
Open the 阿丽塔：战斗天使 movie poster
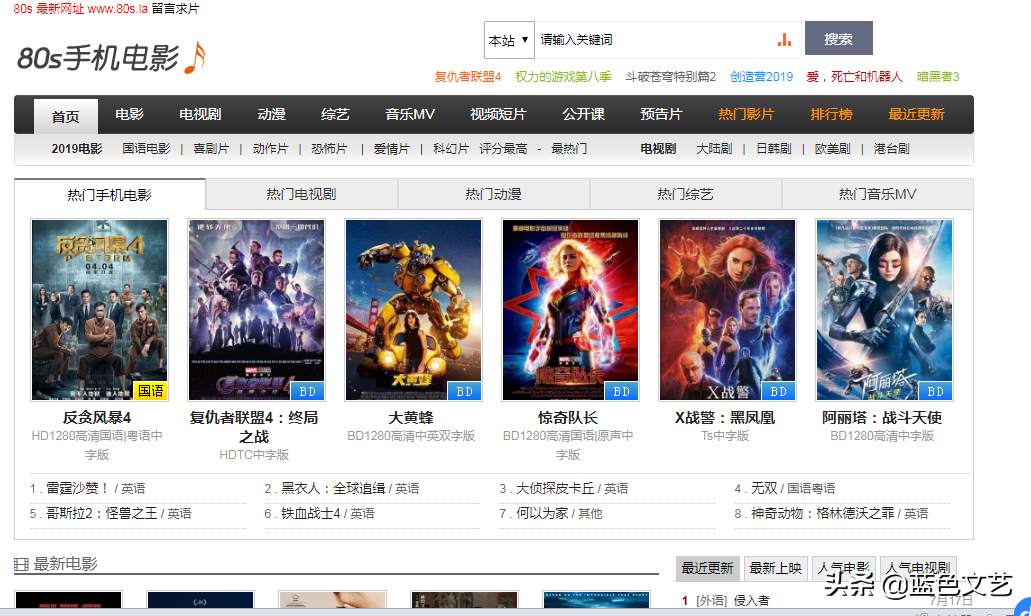[884, 310]
